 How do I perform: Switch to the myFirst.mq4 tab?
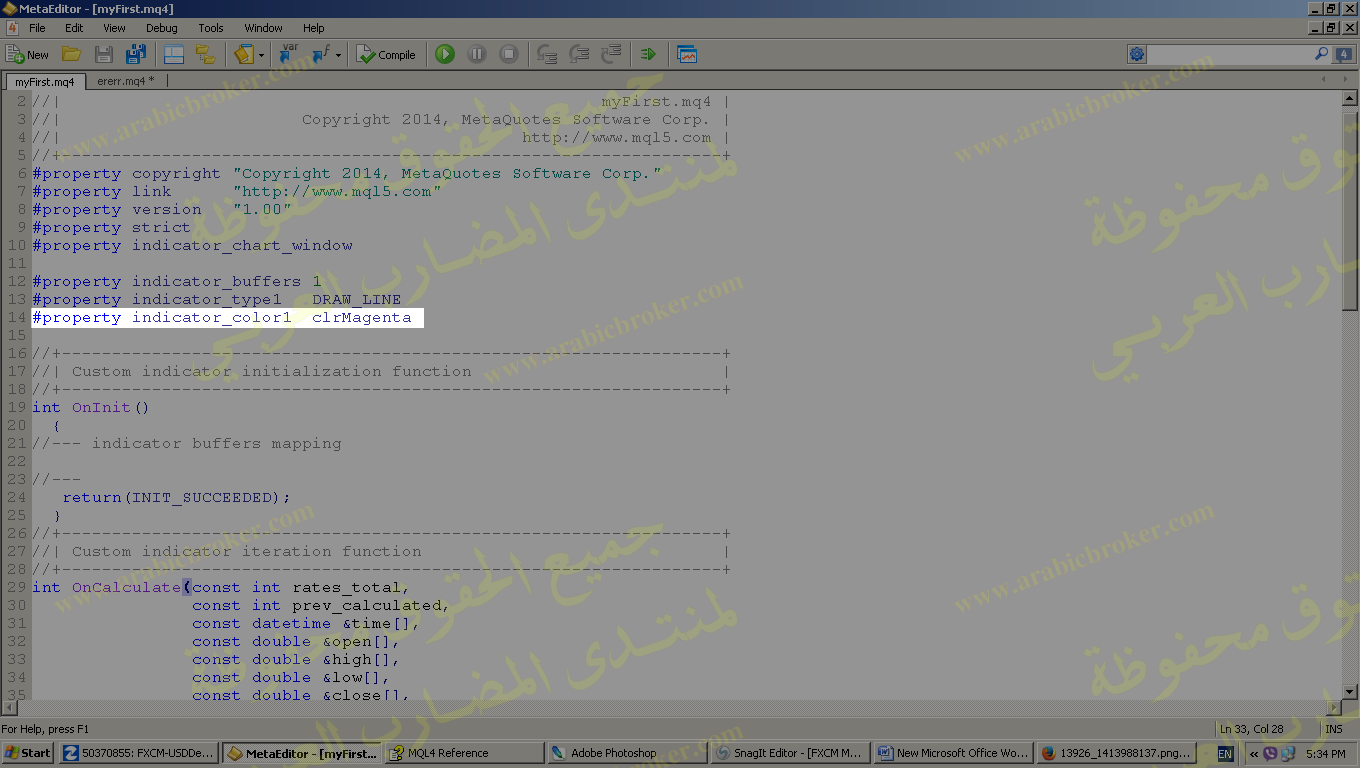coord(45,82)
